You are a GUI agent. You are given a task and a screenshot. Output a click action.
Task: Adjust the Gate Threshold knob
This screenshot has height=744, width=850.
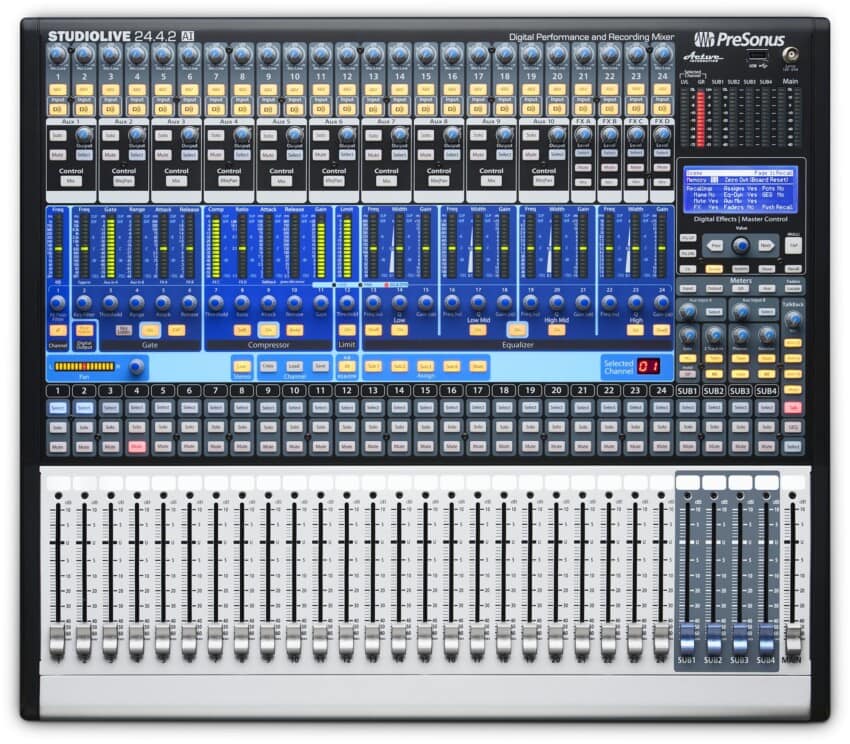(x=112, y=302)
